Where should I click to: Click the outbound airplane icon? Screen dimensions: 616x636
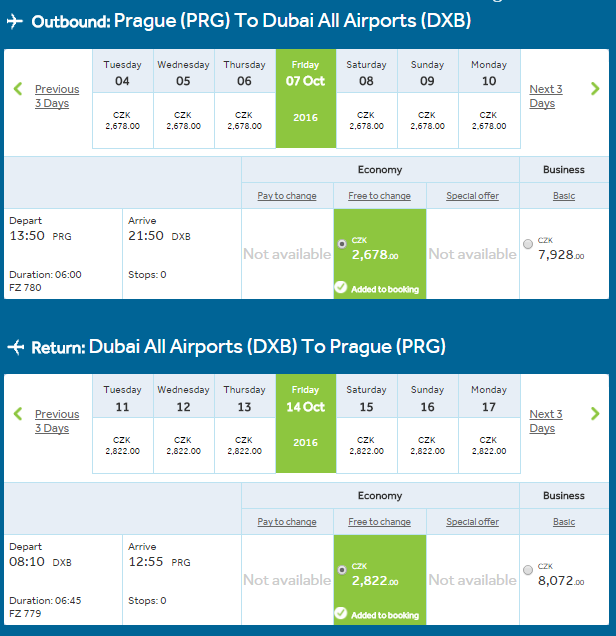[x=15, y=21]
